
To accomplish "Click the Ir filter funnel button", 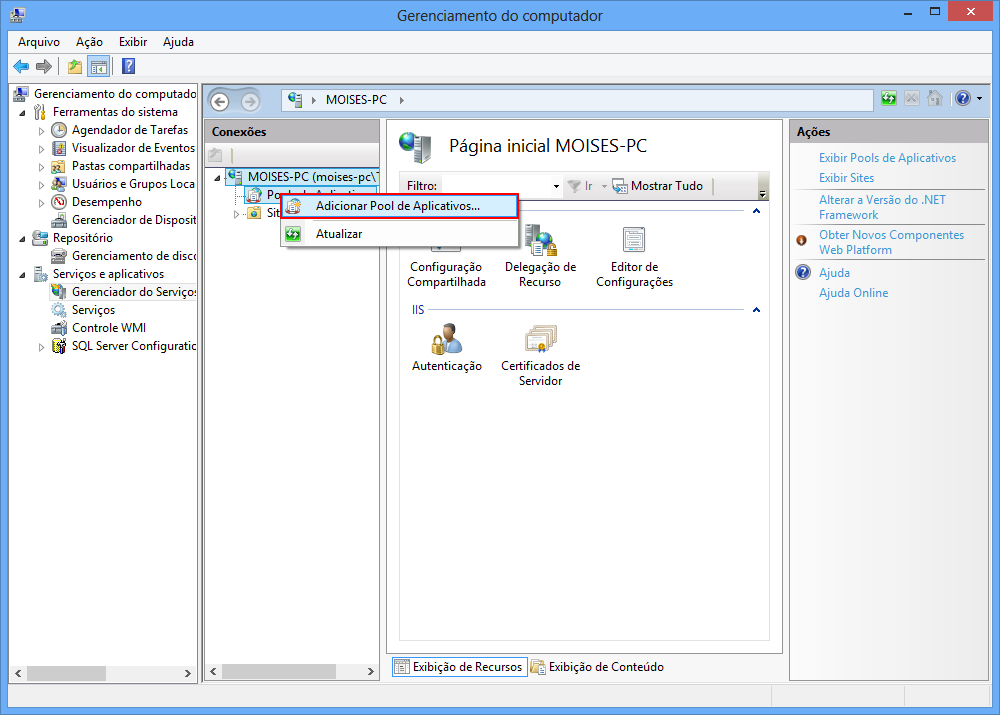I will 580,186.
